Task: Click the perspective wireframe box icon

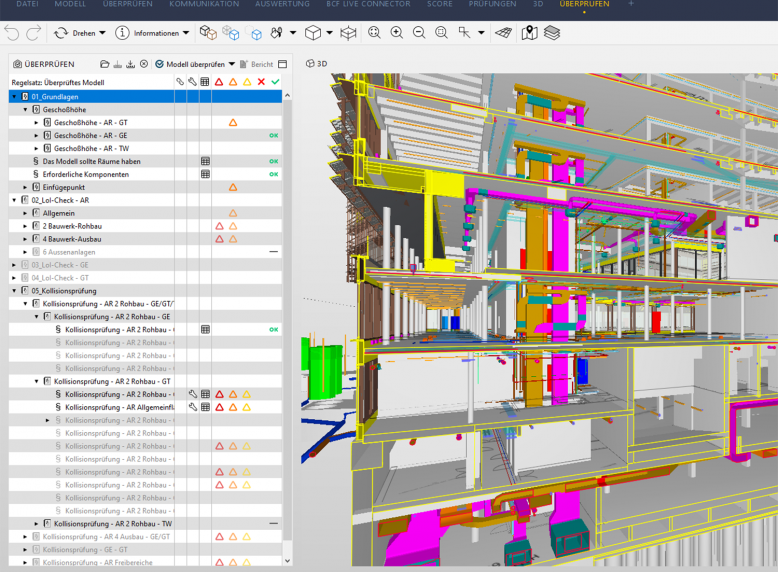Action: (348, 33)
